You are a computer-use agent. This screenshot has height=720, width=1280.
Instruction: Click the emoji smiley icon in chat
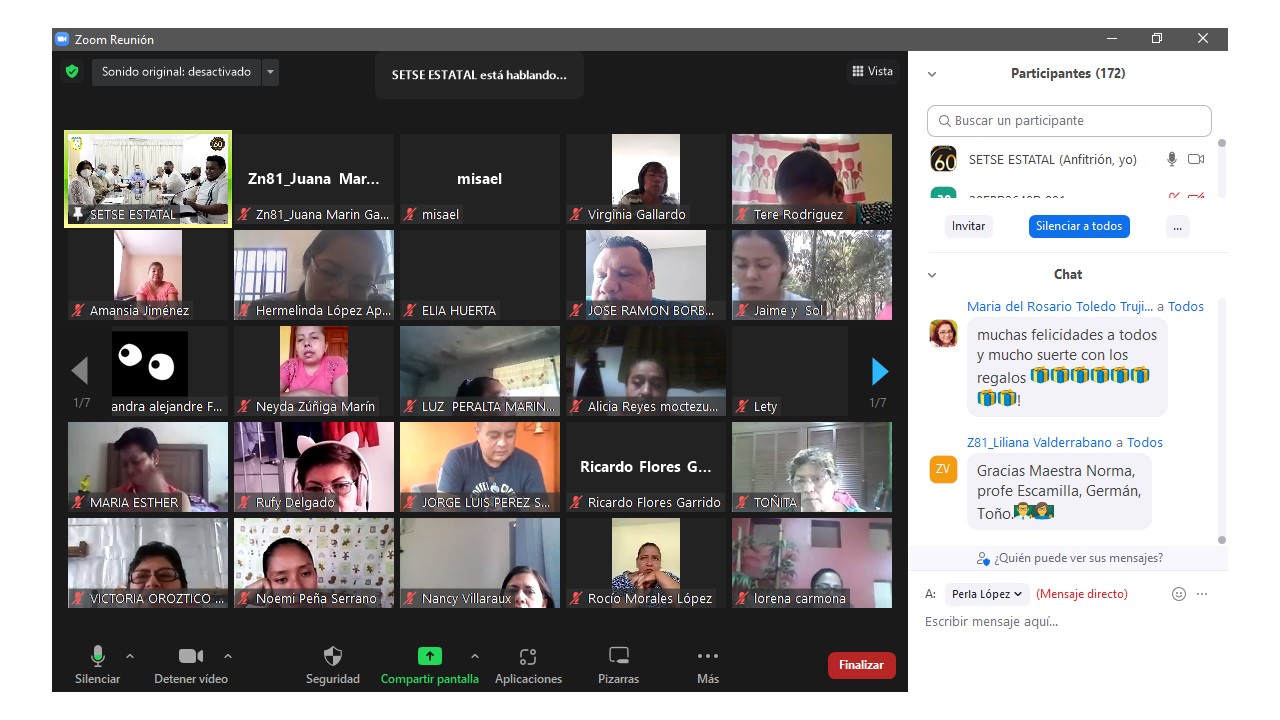[x=1179, y=594]
